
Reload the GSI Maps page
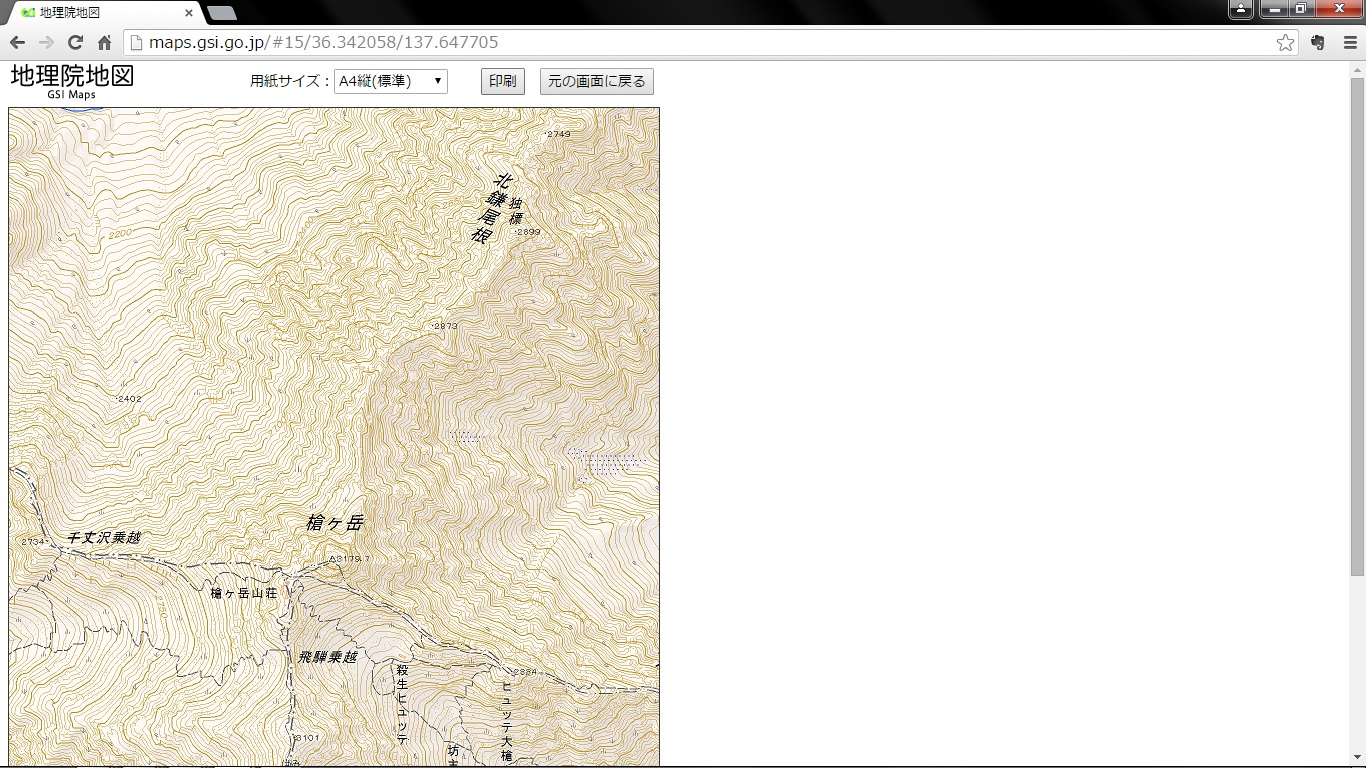pos(75,43)
